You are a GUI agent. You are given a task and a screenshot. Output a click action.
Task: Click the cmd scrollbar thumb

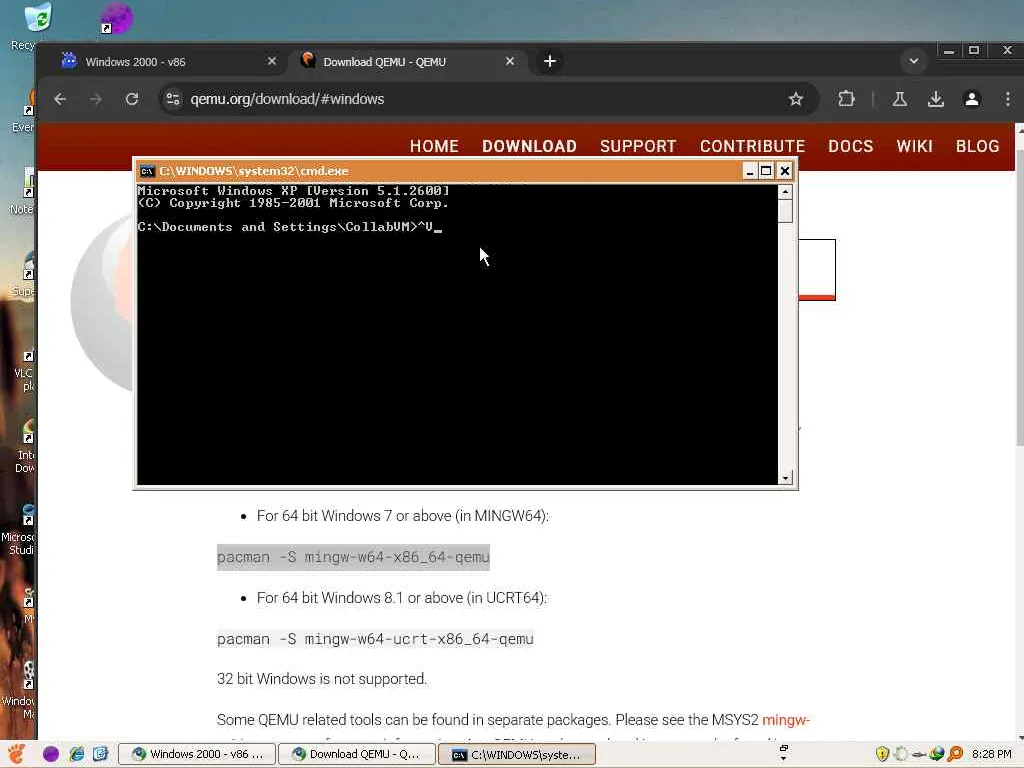pyautogui.click(x=786, y=211)
